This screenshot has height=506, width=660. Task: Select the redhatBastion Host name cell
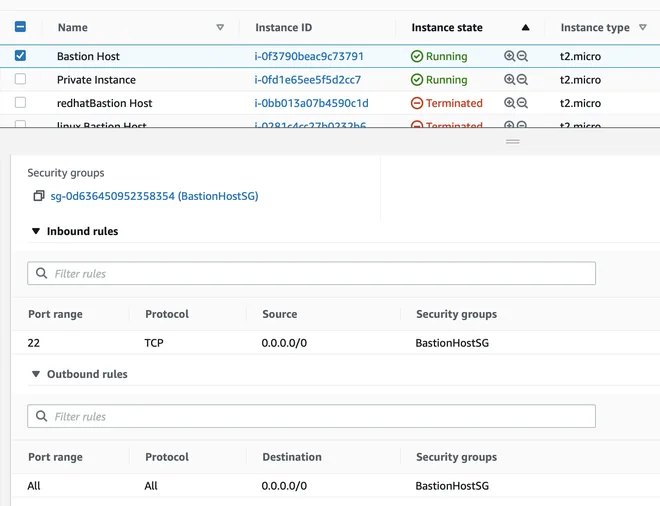[104, 103]
